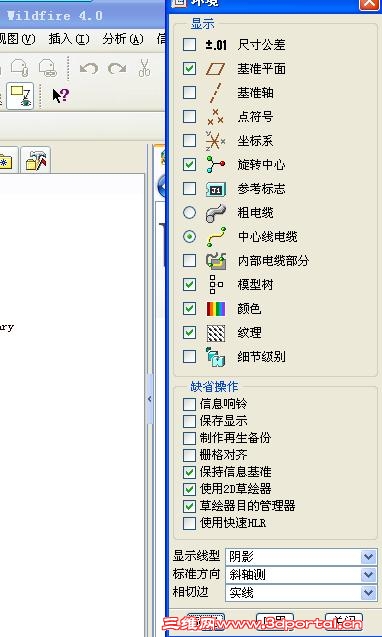Uncheck the 使用2D草绘器 checkbox
This screenshot has width=382, height=637.
189,489
